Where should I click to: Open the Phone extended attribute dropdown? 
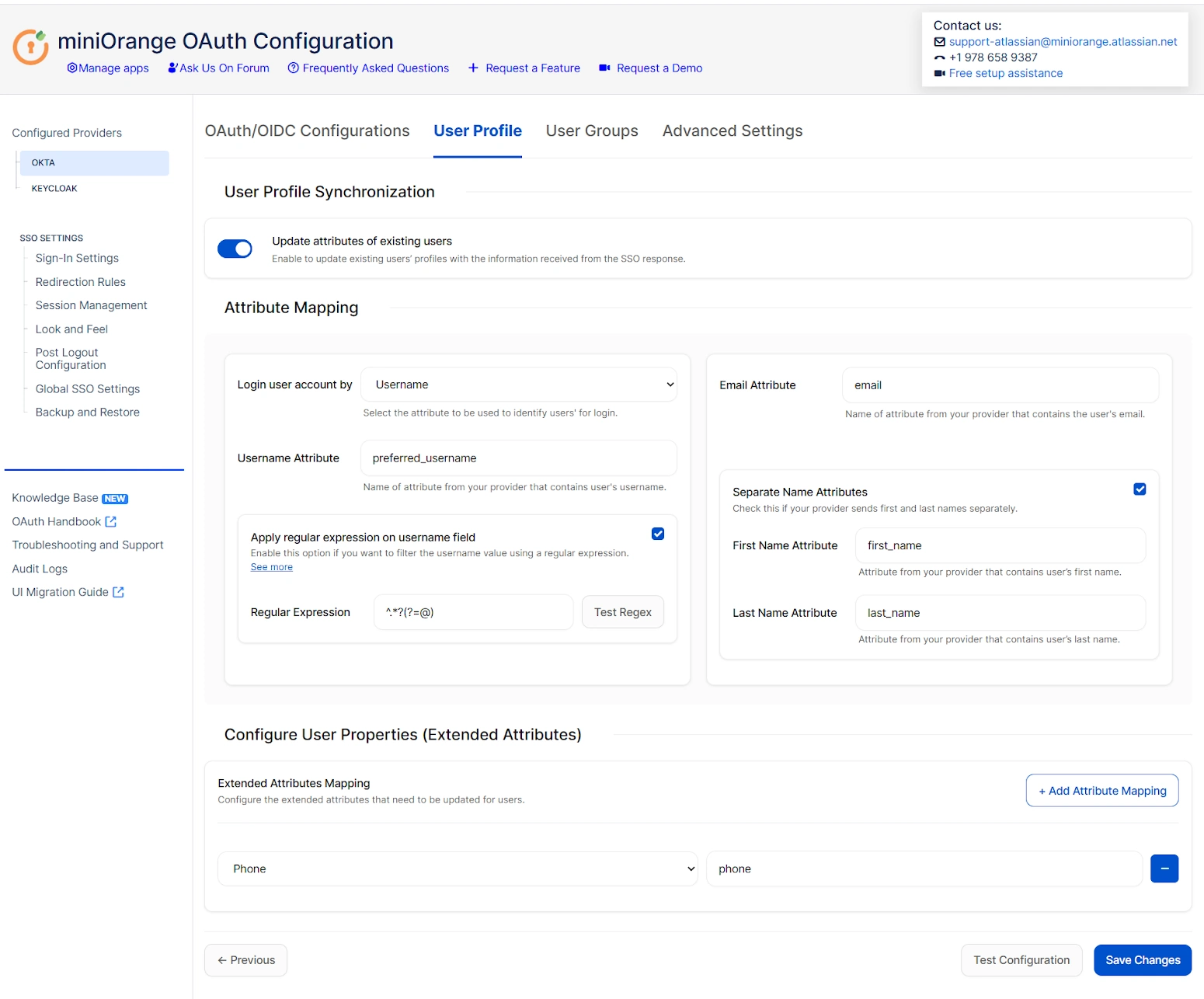pyautogui.click(x=457, y=868)
